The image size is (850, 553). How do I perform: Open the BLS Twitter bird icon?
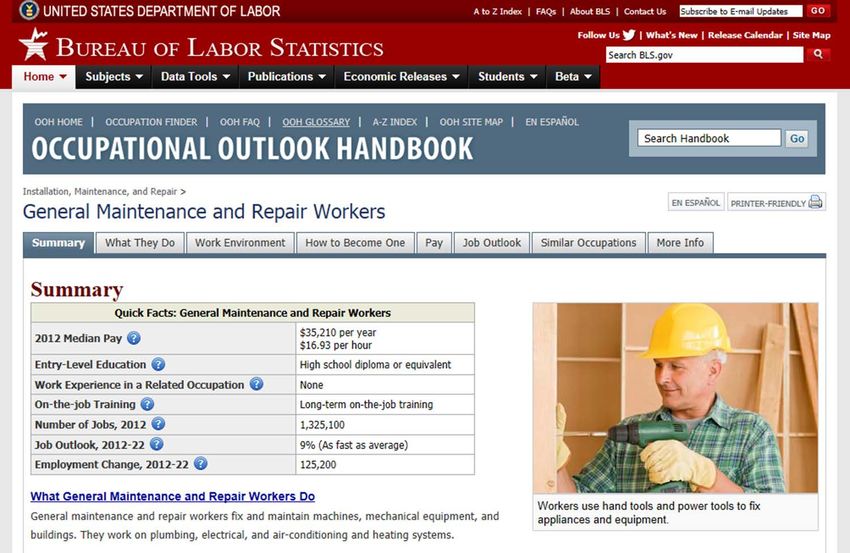629,35
